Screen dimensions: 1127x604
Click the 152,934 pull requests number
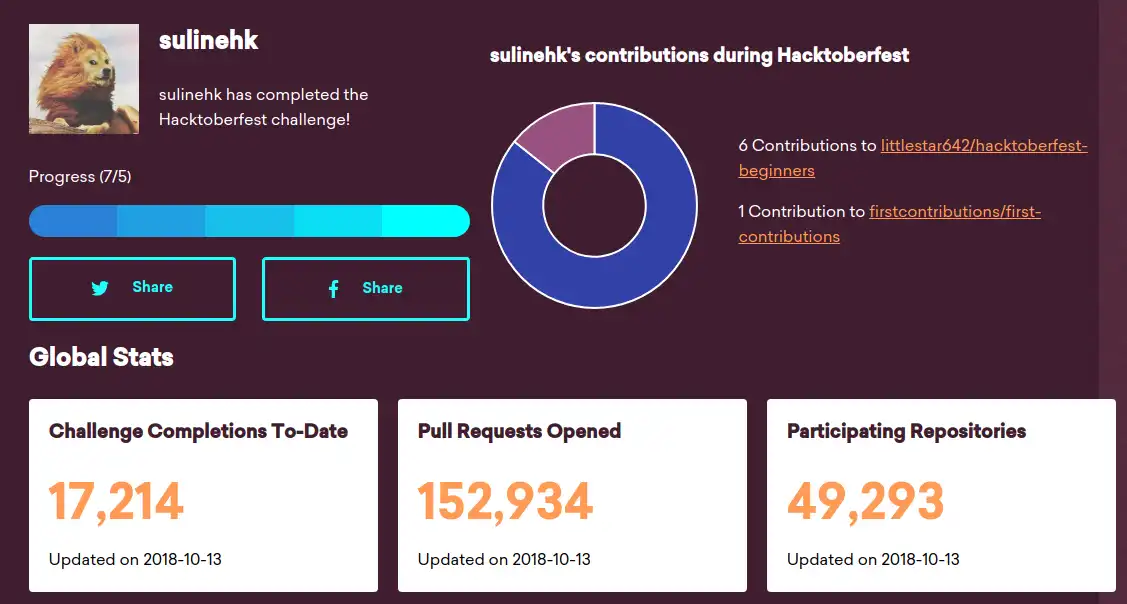click(x=505, y=502)
